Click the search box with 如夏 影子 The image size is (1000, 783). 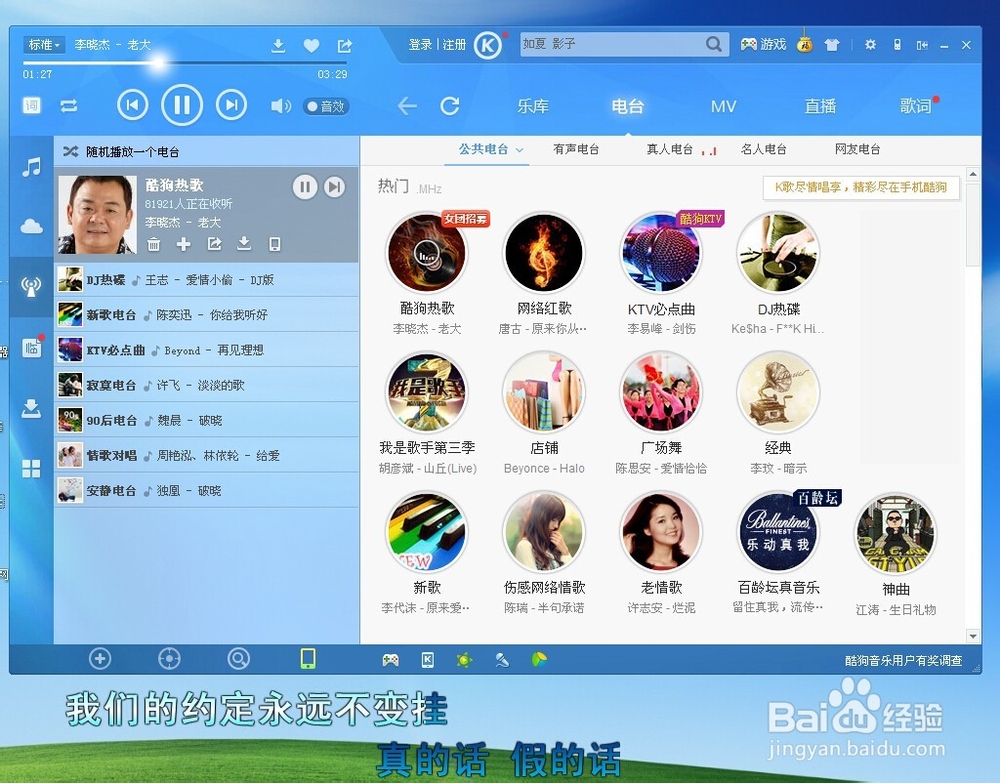[612, 44]
